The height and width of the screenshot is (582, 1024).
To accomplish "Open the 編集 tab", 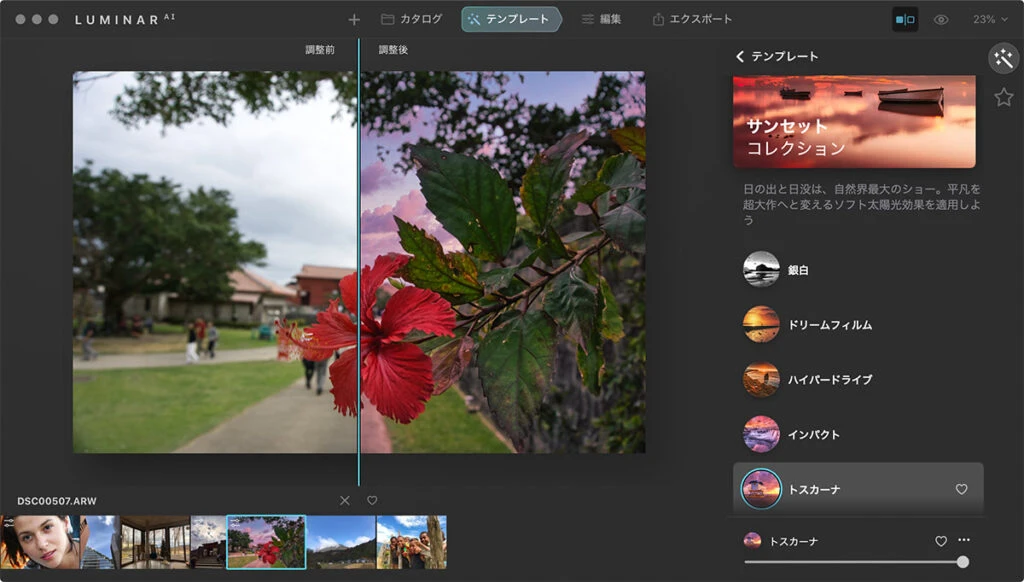I will tap(601, 19).
